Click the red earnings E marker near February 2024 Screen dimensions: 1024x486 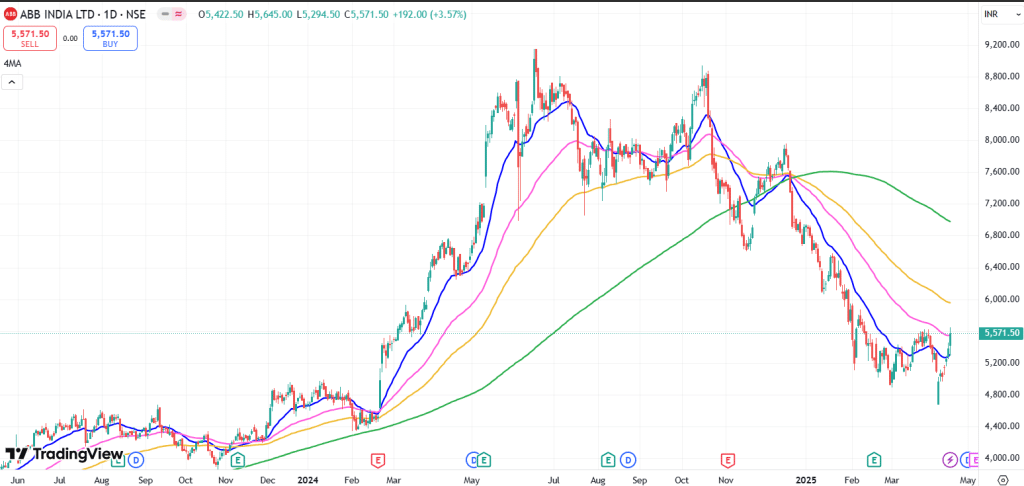click(377, 460)
